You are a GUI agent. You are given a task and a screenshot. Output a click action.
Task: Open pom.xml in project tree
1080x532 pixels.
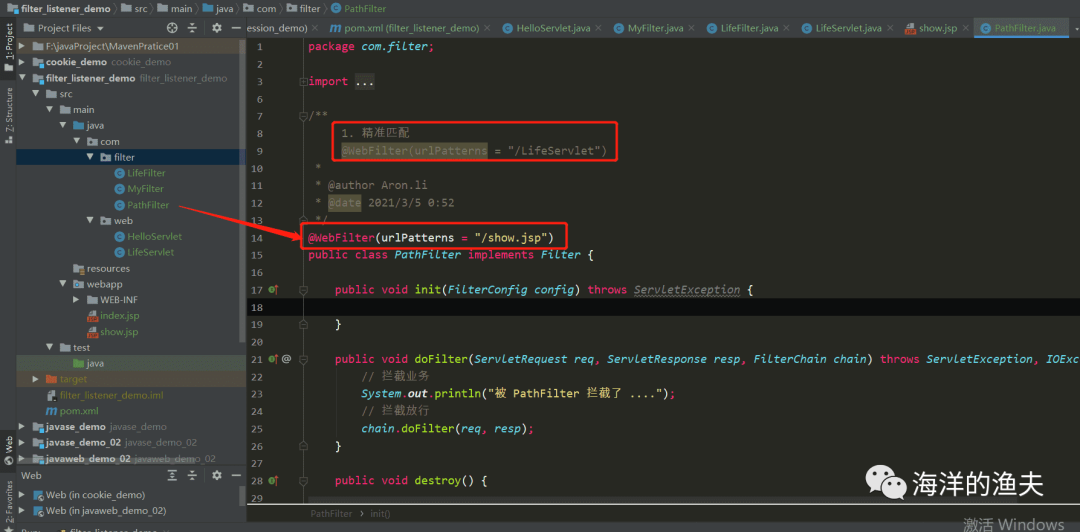click(72, 411)
